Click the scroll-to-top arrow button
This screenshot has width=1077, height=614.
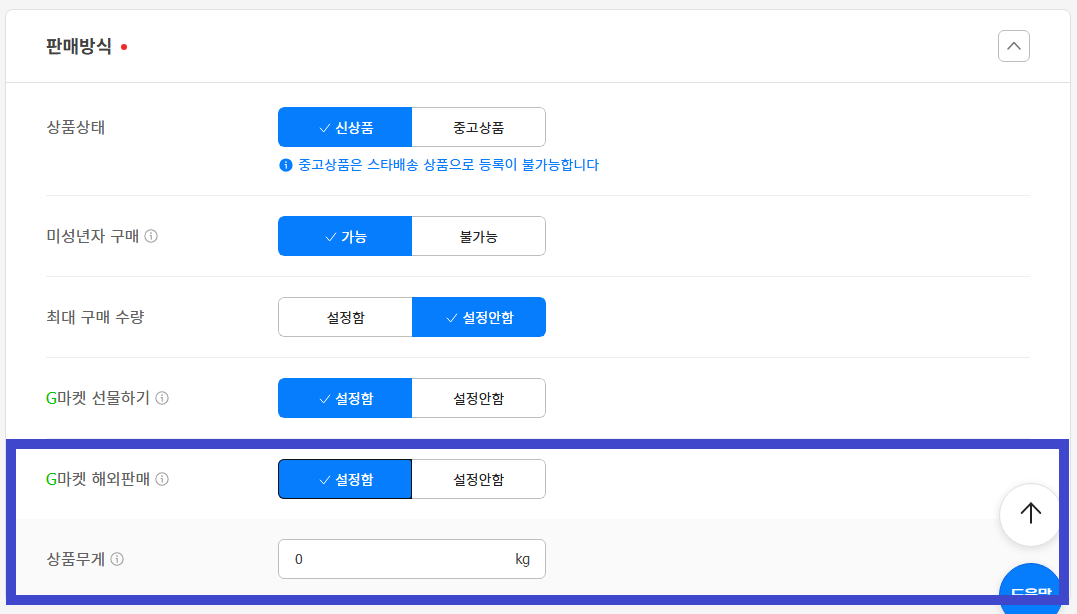pyautogui.click(x=1030, y=514)
